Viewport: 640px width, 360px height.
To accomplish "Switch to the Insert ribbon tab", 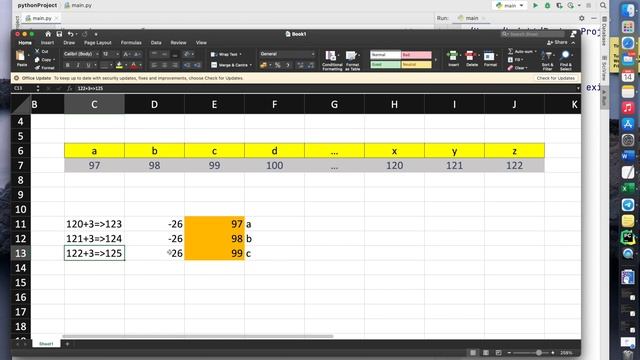I will tap(47, 42).
